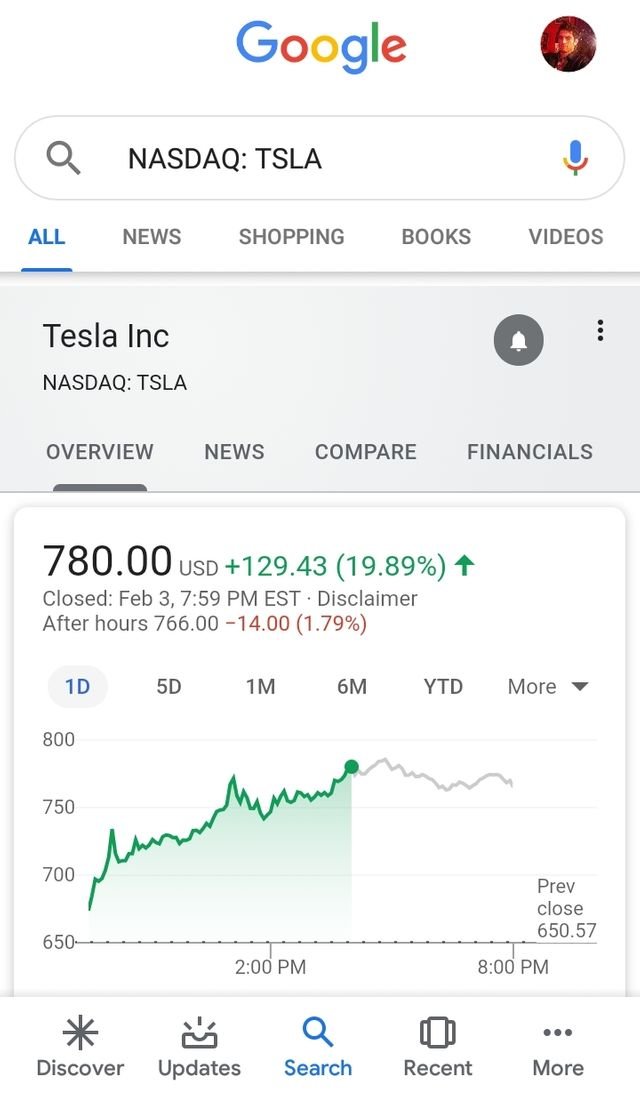
Task: Toggle Tesla stock alert bell
Action: tap(518, 341)
